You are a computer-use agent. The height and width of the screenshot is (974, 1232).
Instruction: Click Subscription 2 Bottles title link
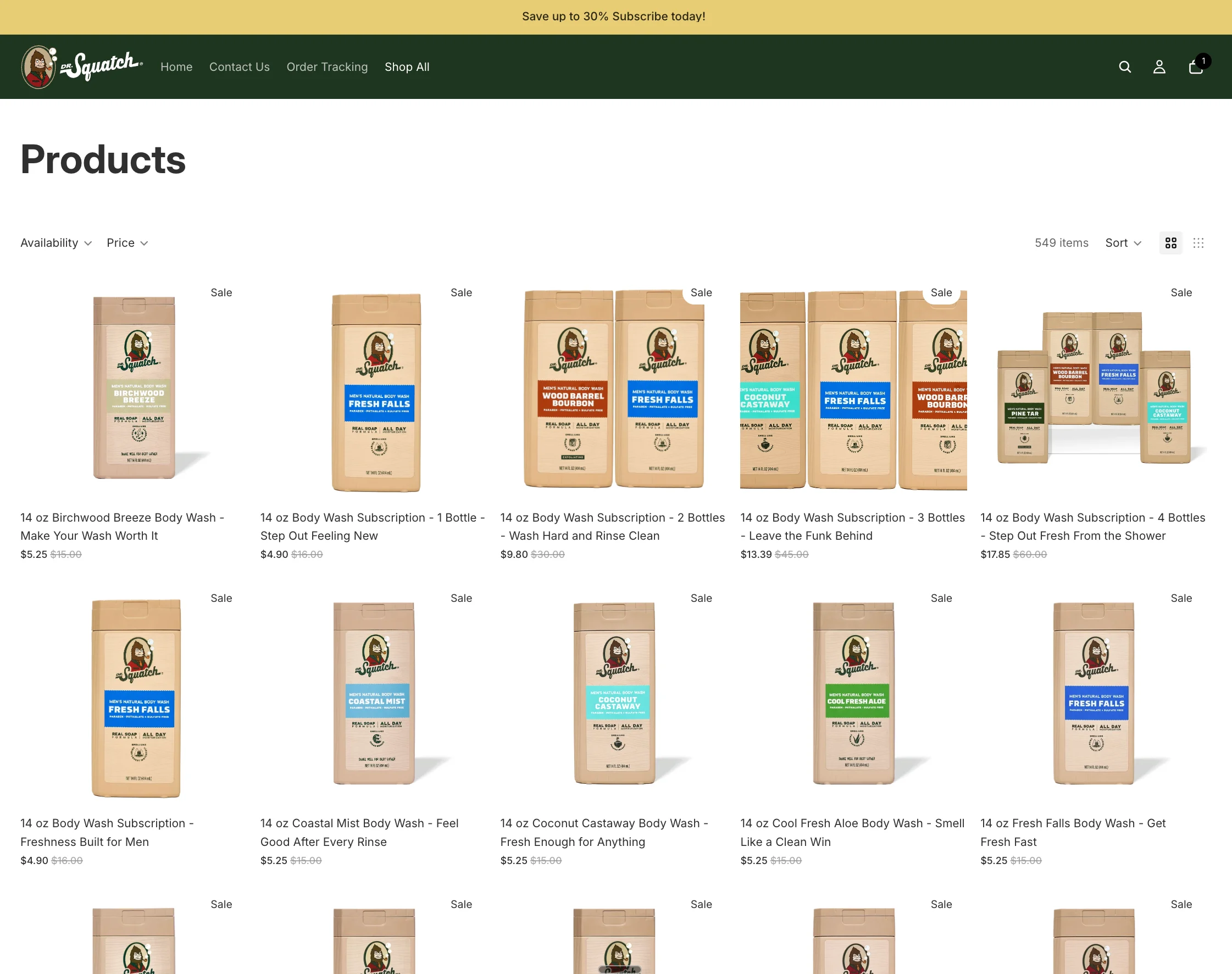click(613, 527)
